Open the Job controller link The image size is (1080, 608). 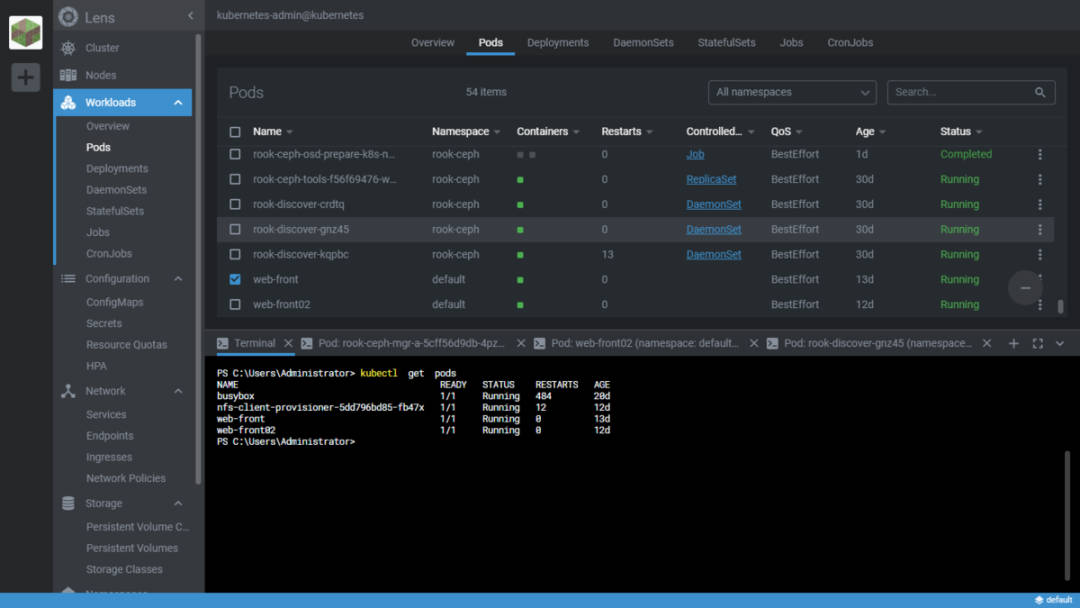point(695,154)
